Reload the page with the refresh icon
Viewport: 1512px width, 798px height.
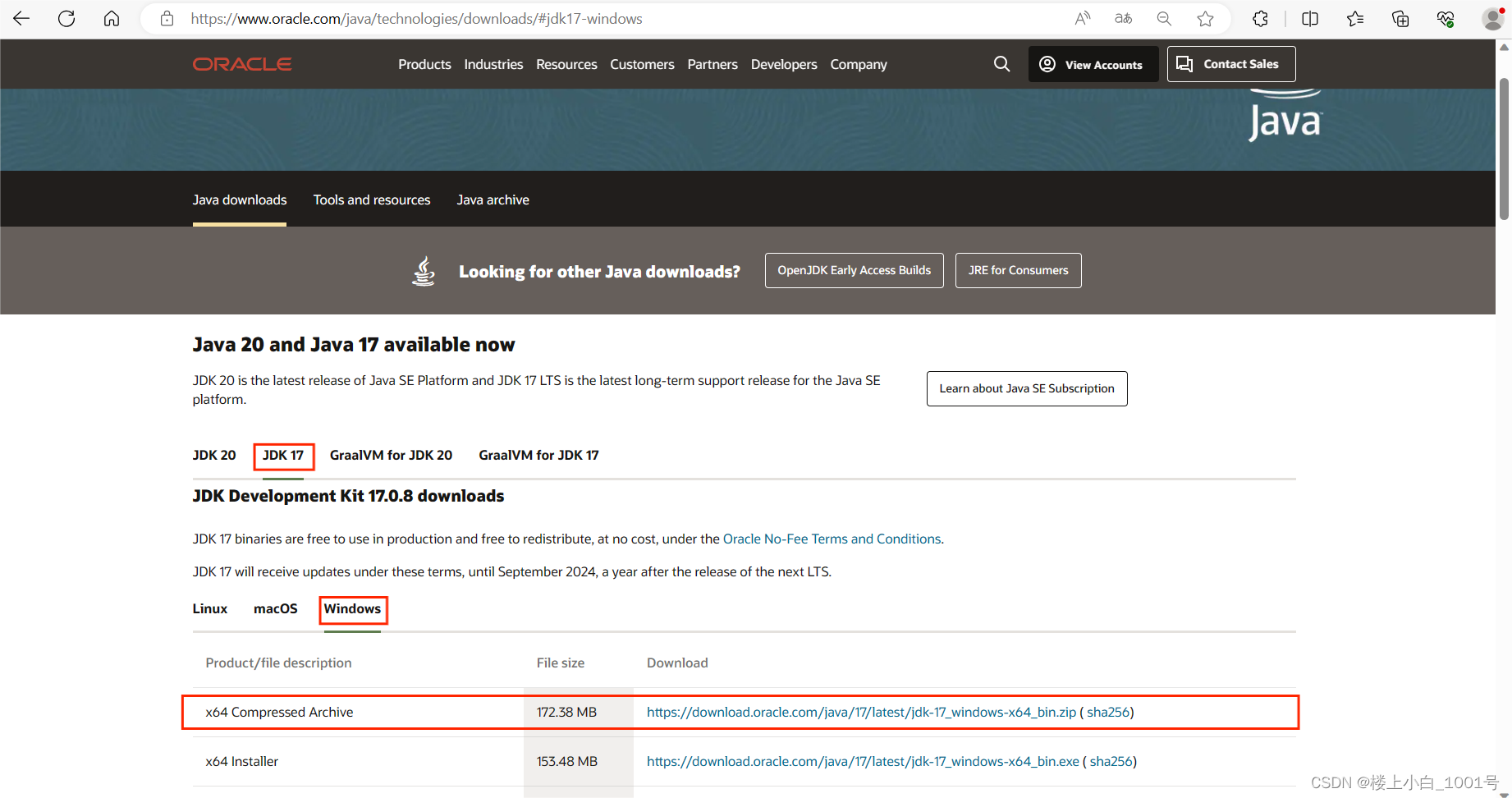click(x=66, y=18)
